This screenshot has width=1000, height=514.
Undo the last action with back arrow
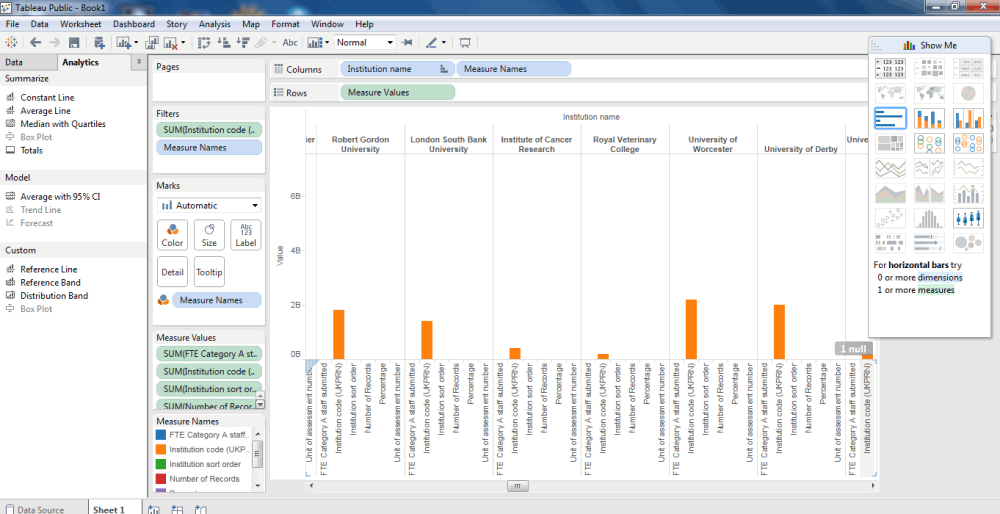(35, 43)
